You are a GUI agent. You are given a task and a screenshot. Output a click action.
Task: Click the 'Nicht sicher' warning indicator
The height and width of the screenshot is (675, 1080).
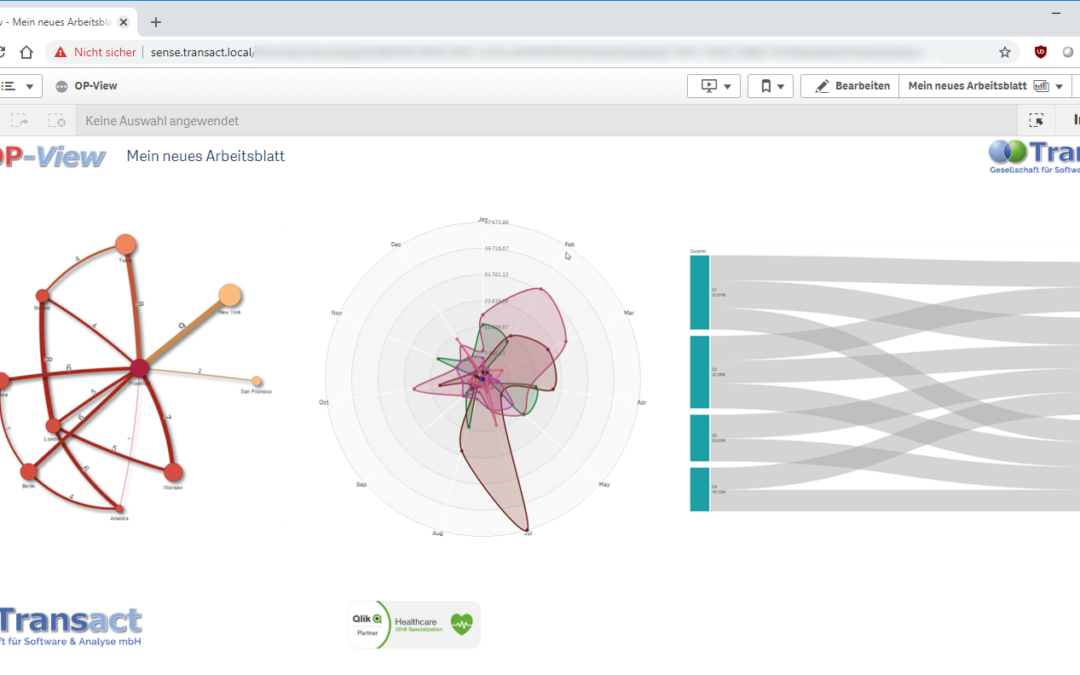tap(96, 52)
